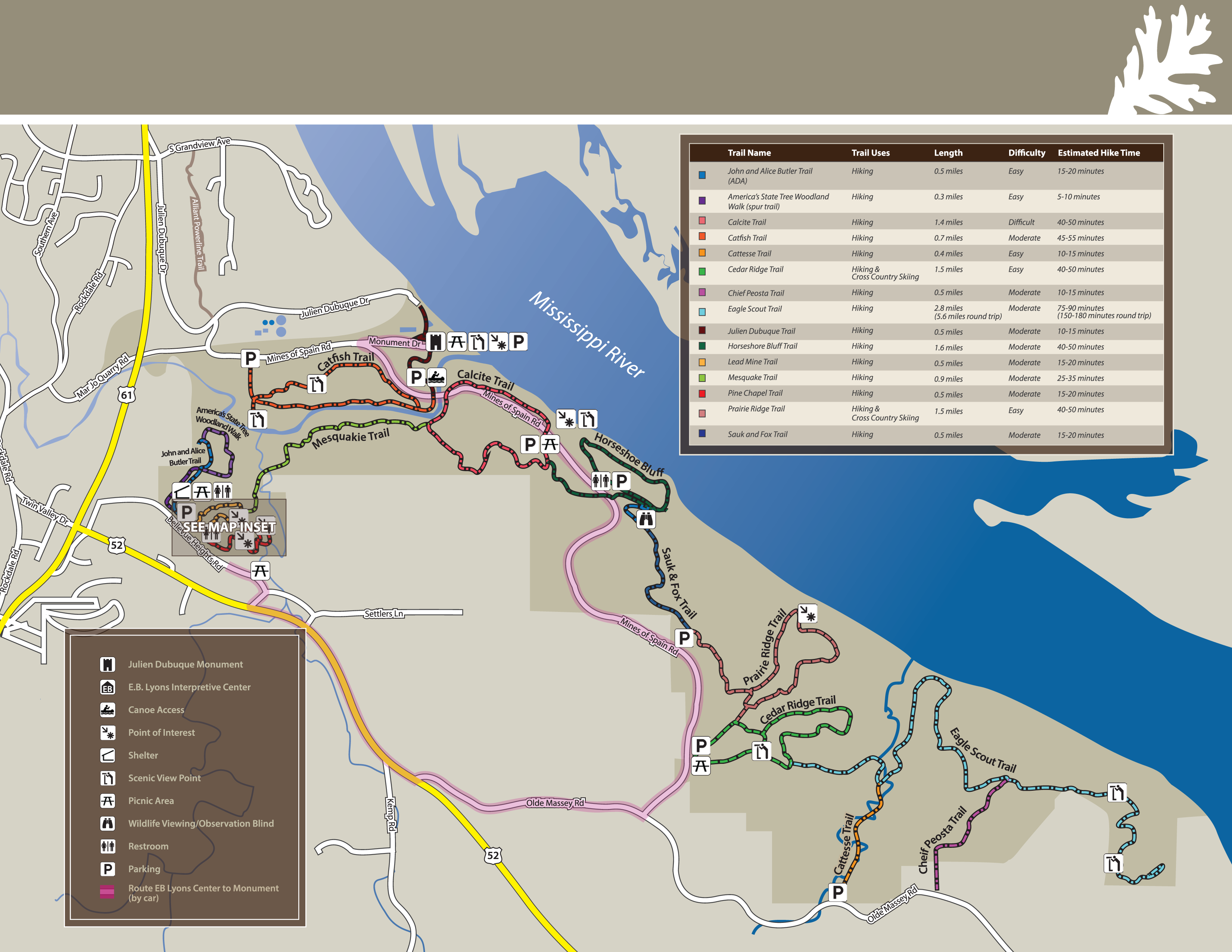The image size is (1232, 952).
Task: Click the picnic area icon near Settlers Ln
Action: (x=260, y=571)
